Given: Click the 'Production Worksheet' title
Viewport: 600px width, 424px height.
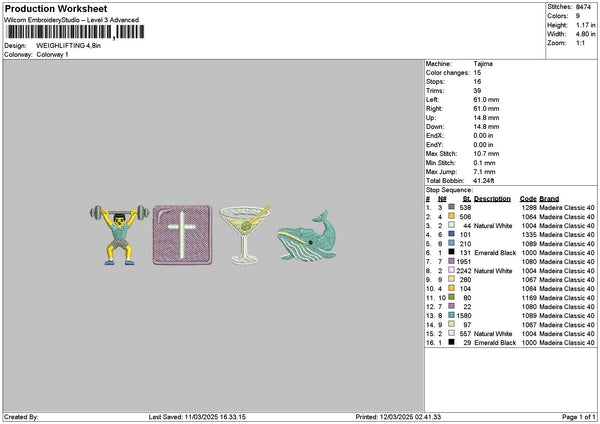Looking at the screenshot, I should coord(56,9).
